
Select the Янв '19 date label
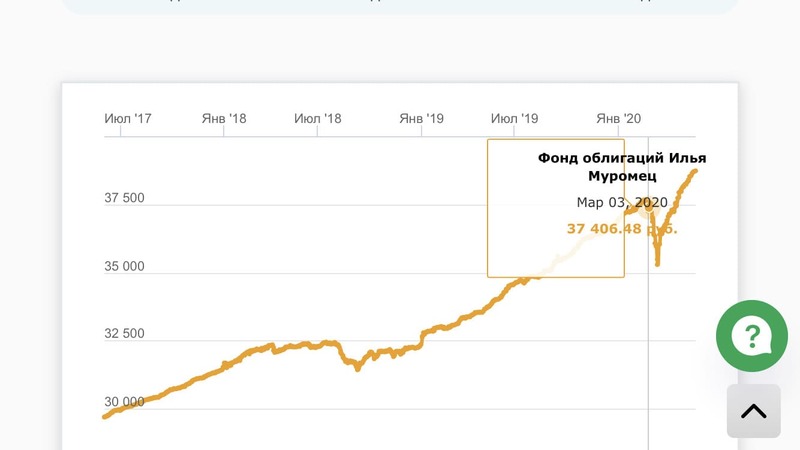421,119
